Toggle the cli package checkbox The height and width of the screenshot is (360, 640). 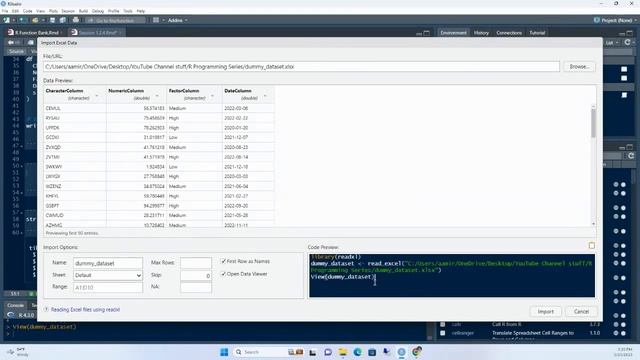[x=442, y=324]
